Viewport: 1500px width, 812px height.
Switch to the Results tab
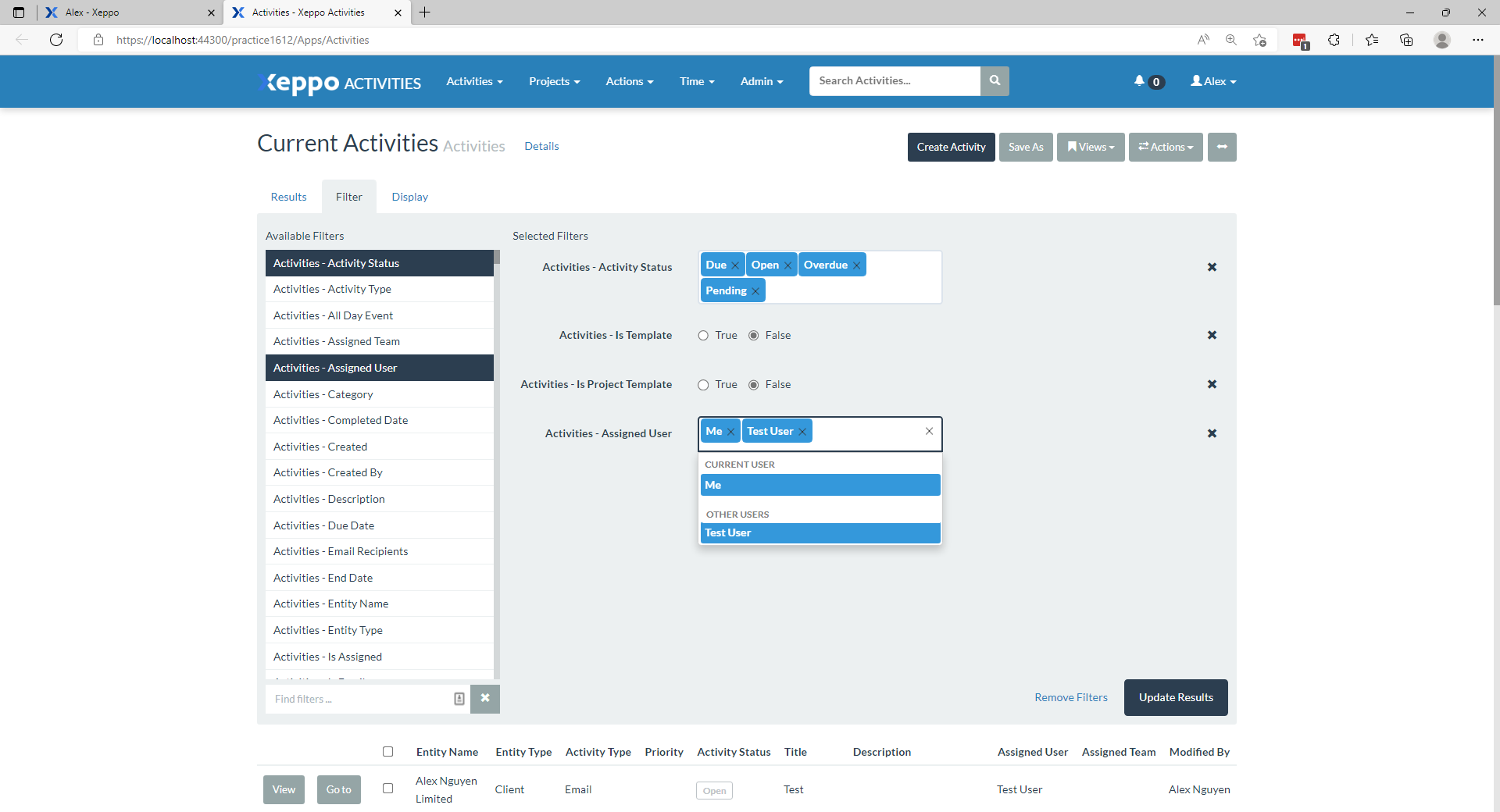click(x=288, y=197)
